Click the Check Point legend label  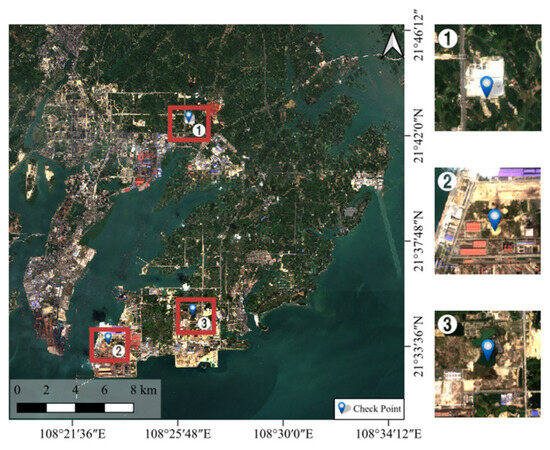click(x=377, y=409)
